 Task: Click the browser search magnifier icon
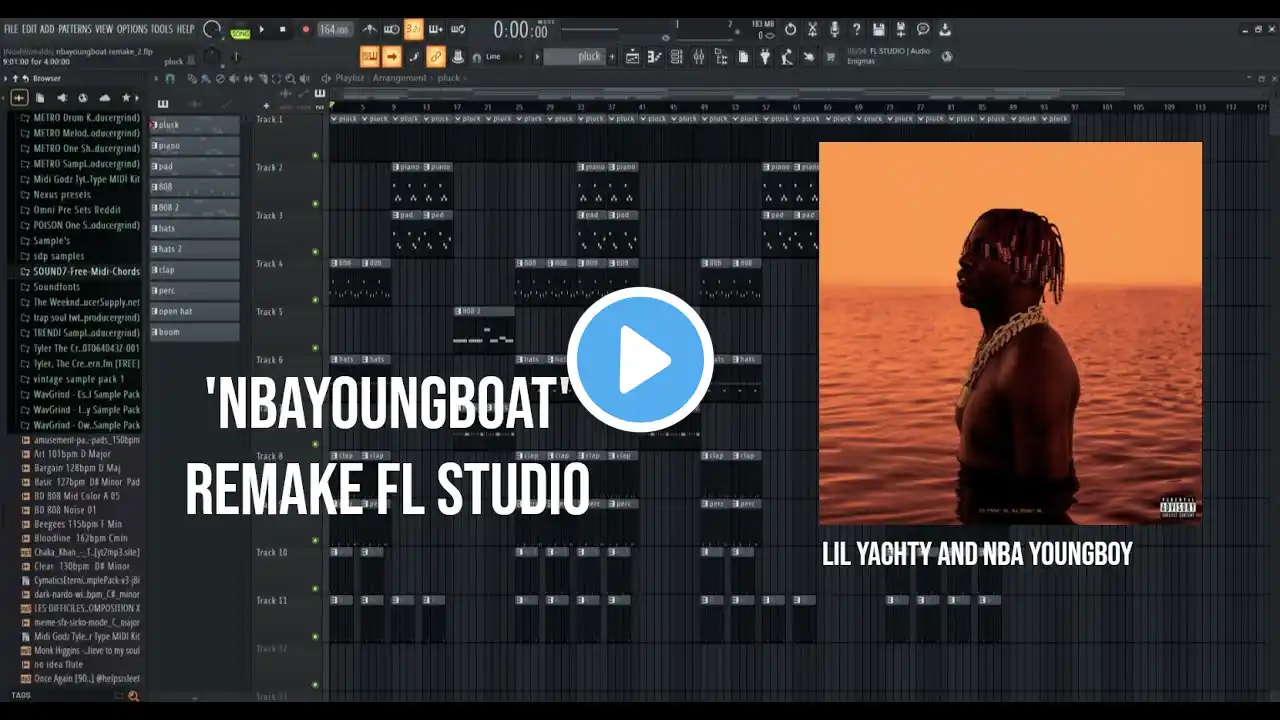[x=132, y=696]
